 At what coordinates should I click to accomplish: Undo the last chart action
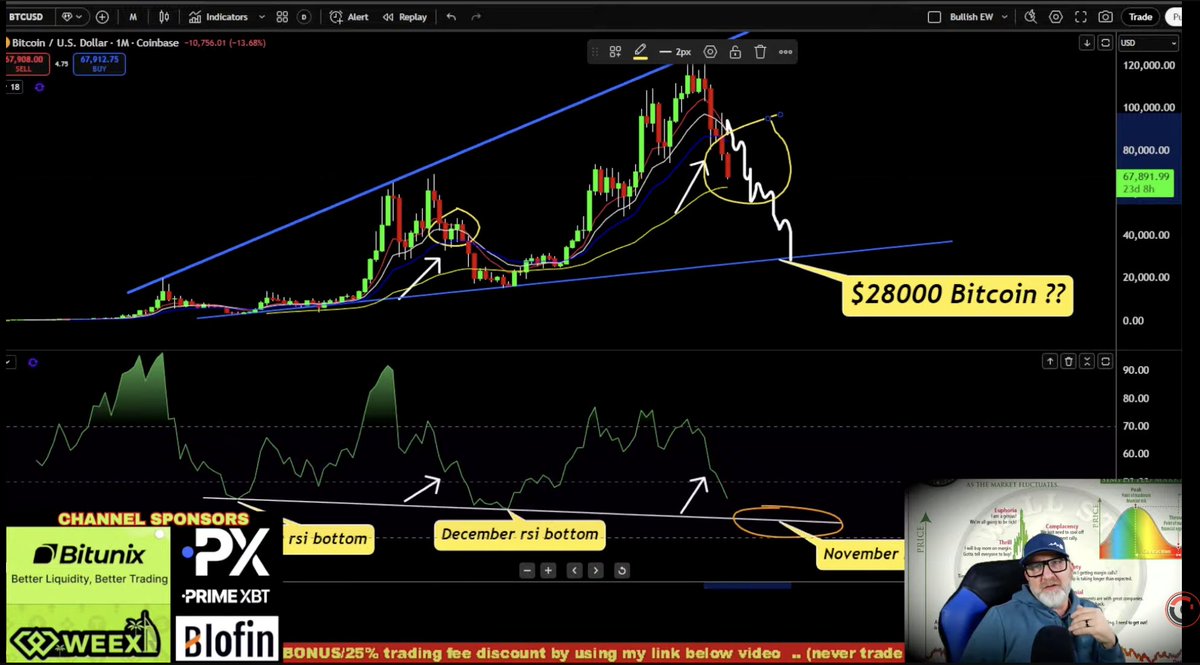(x=452, y=17)
